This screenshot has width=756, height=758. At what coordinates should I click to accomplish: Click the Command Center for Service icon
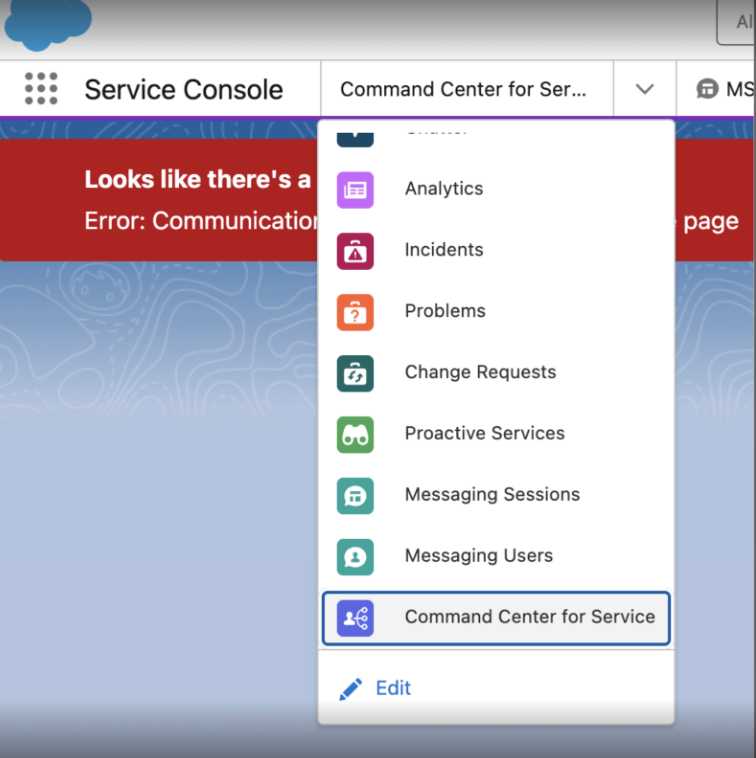pos(355,618)
